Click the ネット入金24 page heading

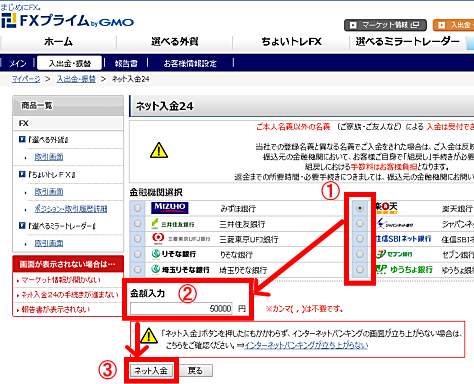point(165,106)
